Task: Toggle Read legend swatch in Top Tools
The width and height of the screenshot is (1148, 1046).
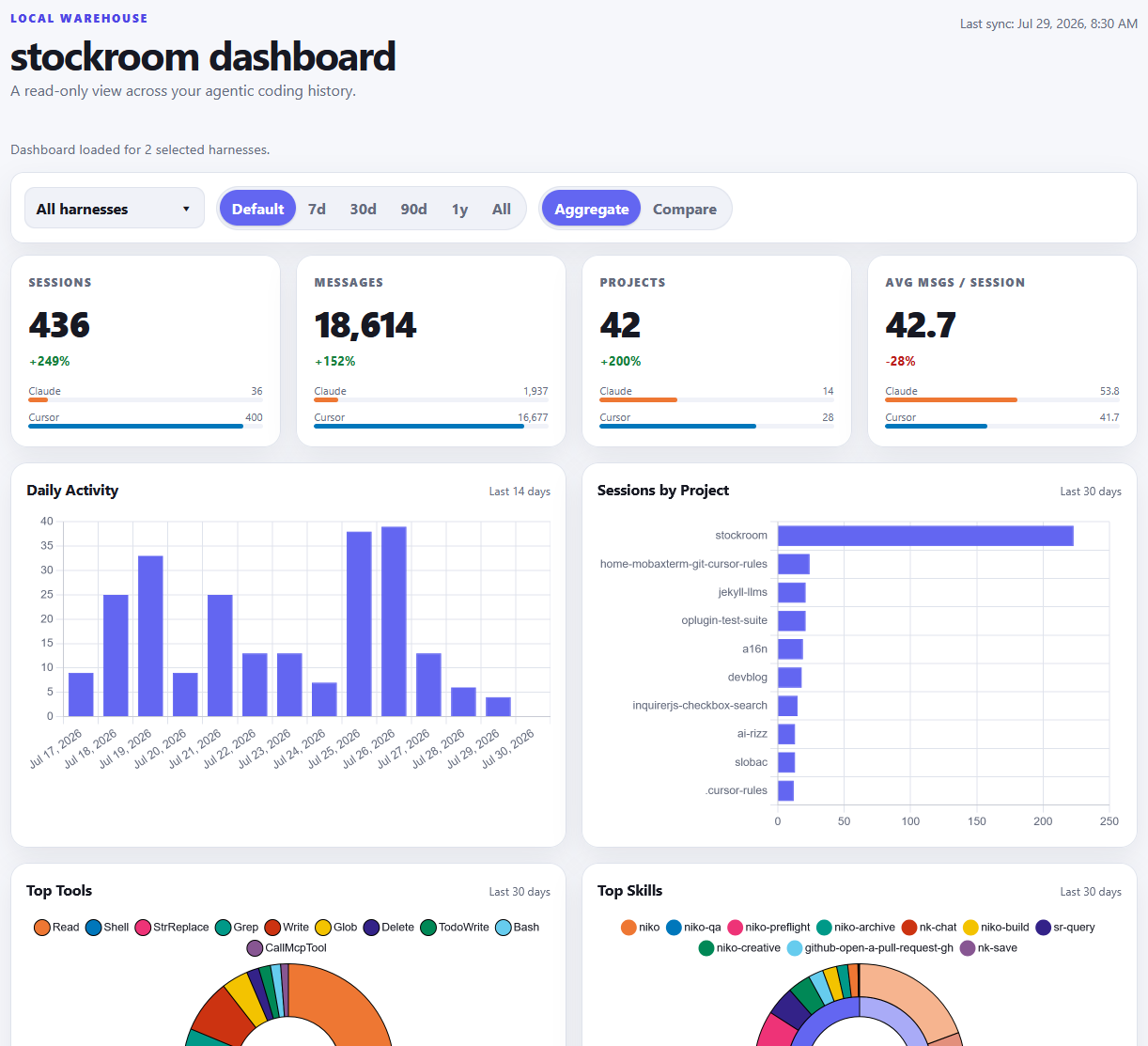Action: coord(41,928)
